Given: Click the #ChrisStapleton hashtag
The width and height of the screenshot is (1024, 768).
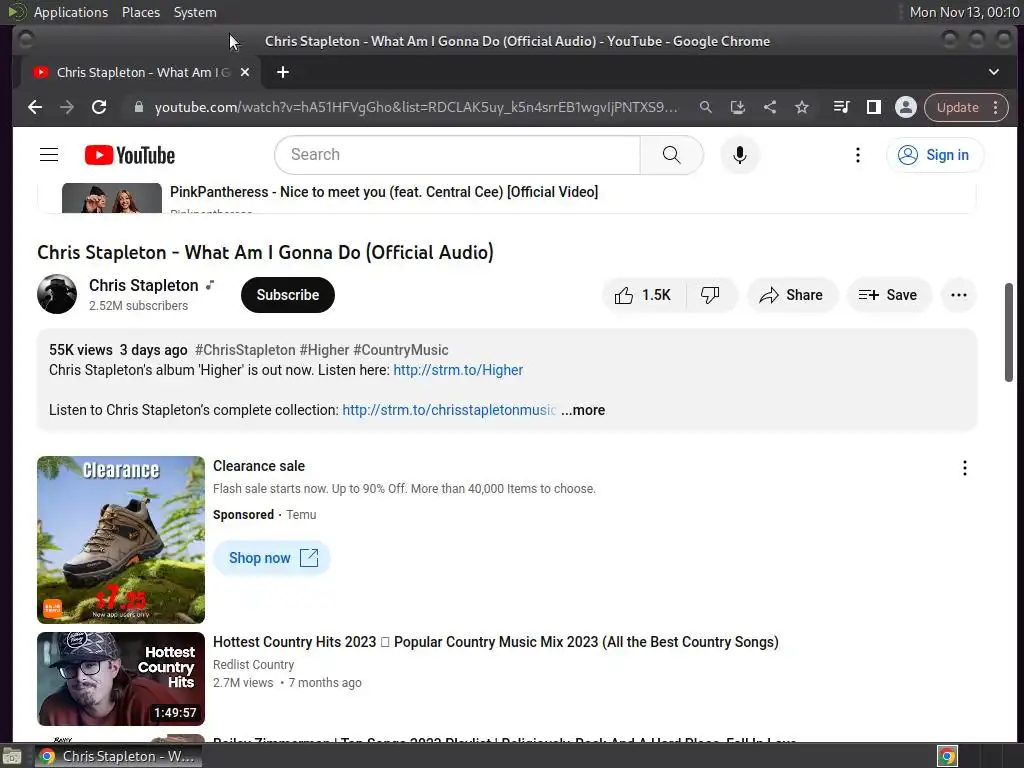Looking at the screenshot, I should tap(246, 350).
